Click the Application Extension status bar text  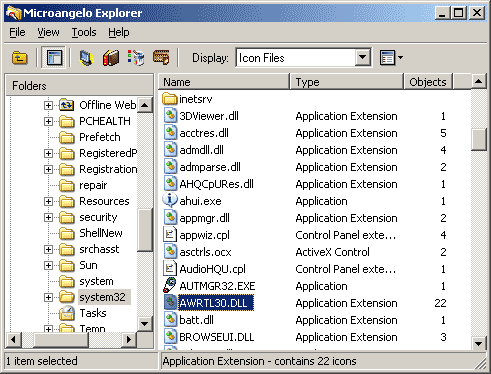pyautogui.click(x=259, y=361)
